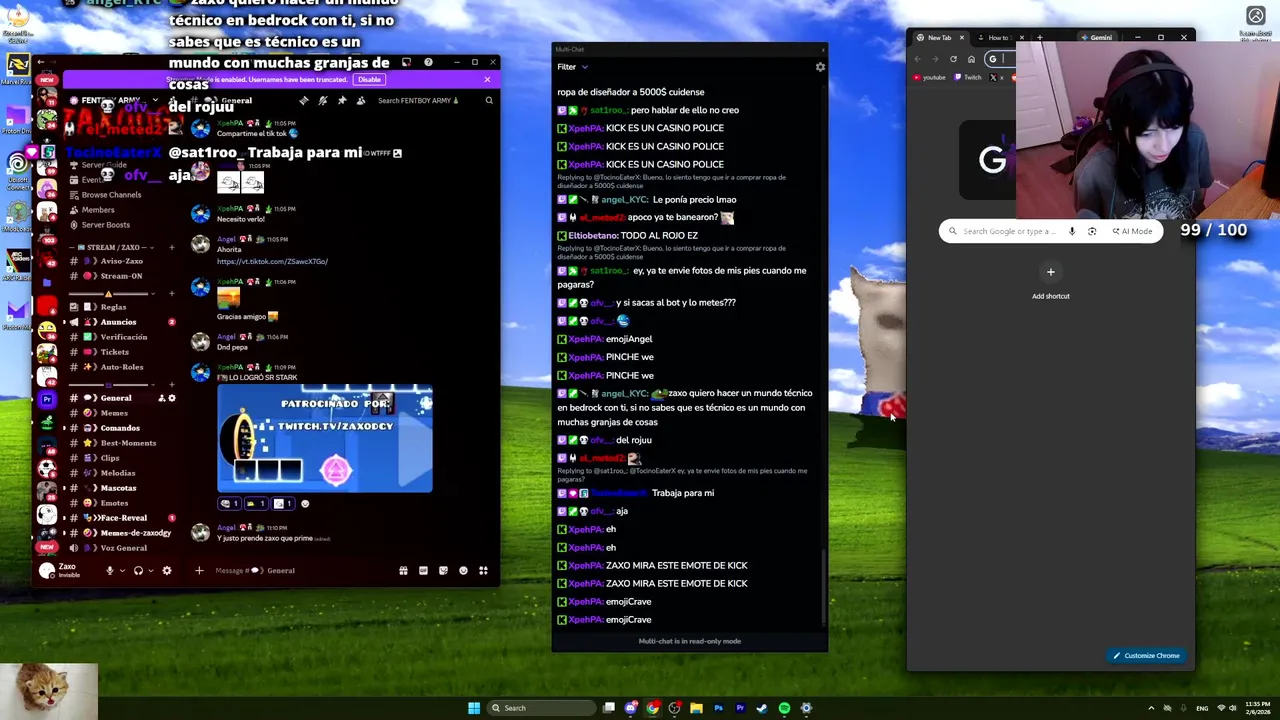
Task: Click AI Mode button in Google search
Action: point(1132,231)
